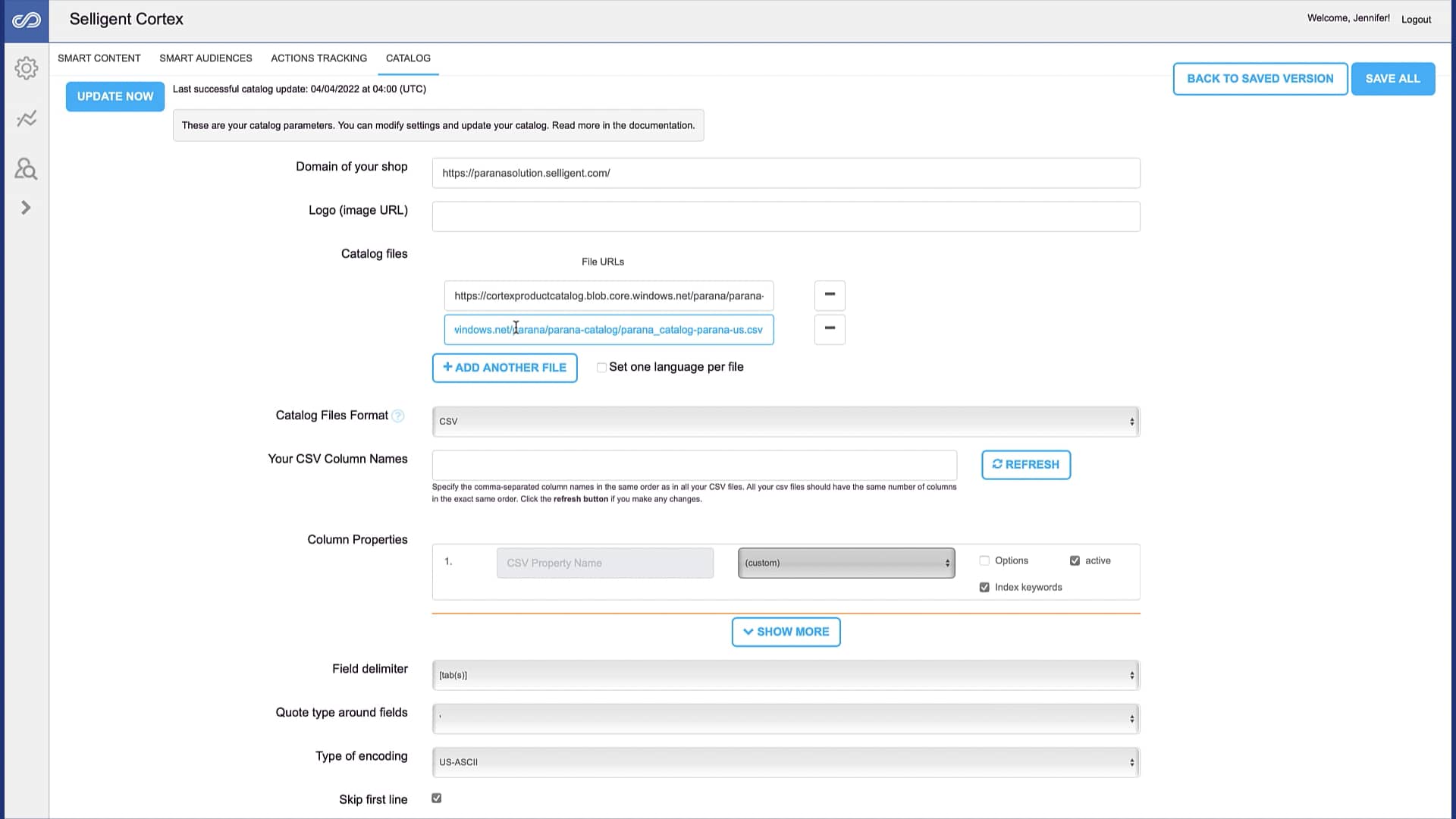Remove the parana_catalog-parana-us.csv file entry

pyautogui.click(x=829, y=329)
